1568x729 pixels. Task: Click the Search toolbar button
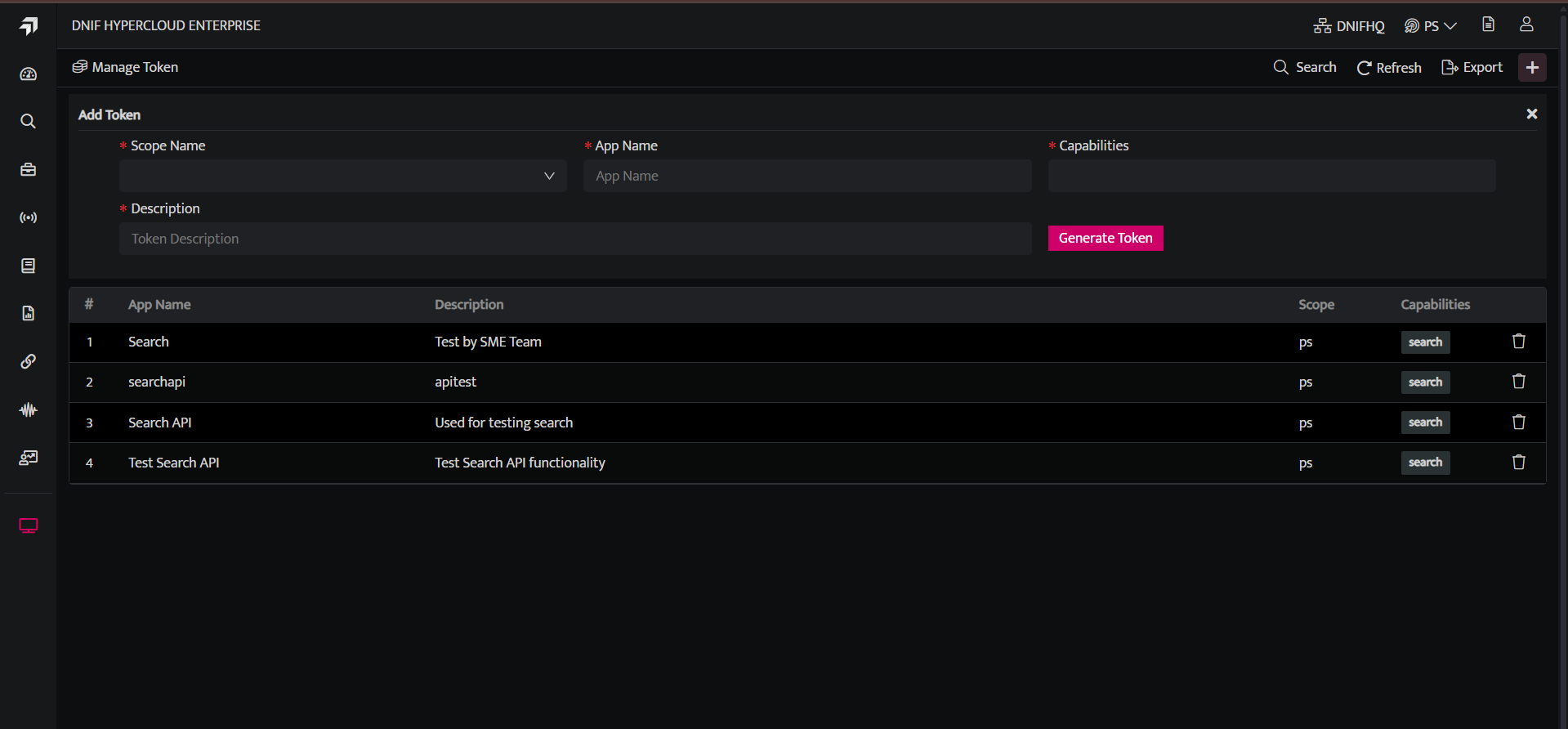(1305, 67)
